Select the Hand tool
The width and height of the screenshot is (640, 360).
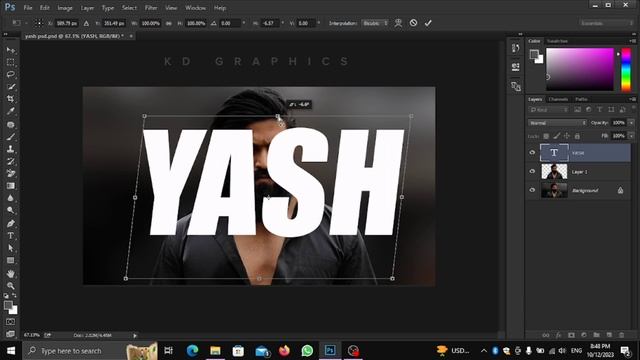11,273
